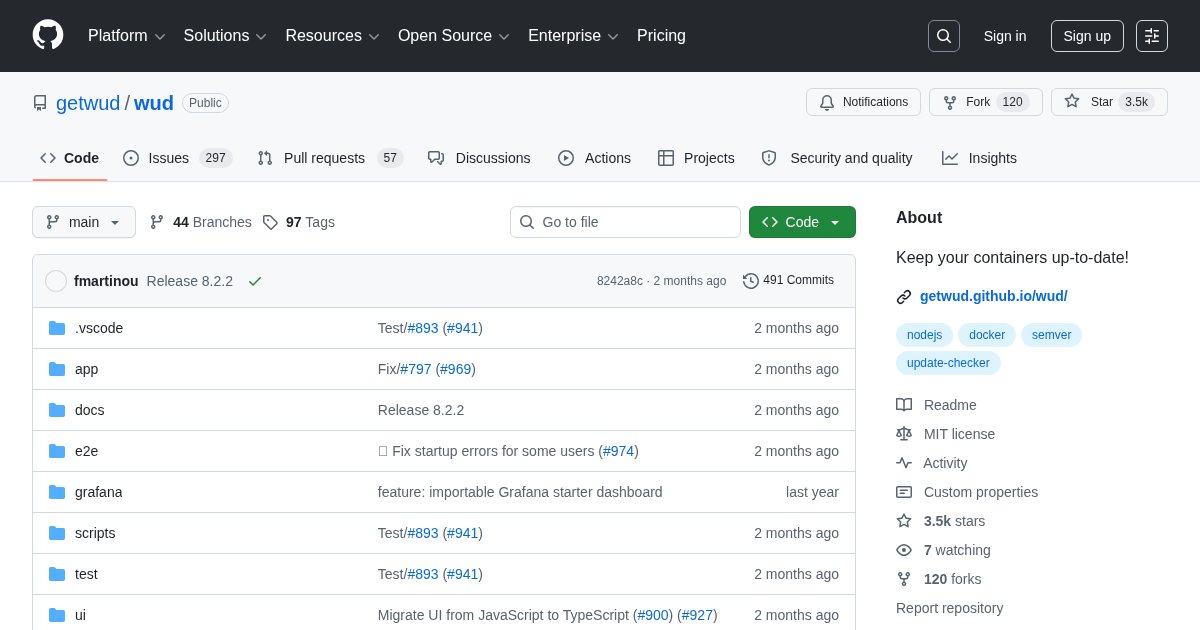This screenshot has height=630, width=1200.
Task: Open the Pull requests tab
Action: (330, 158)
